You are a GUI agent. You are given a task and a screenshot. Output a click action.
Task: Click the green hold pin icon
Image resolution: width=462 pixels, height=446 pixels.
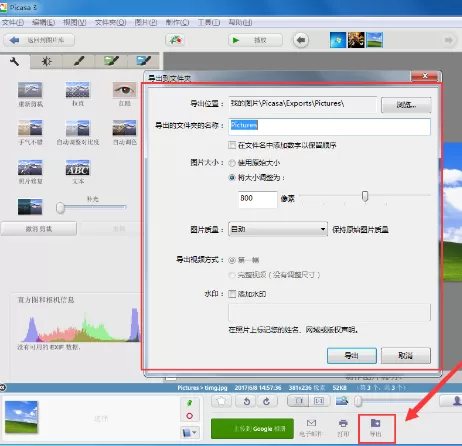click(189, 403)
